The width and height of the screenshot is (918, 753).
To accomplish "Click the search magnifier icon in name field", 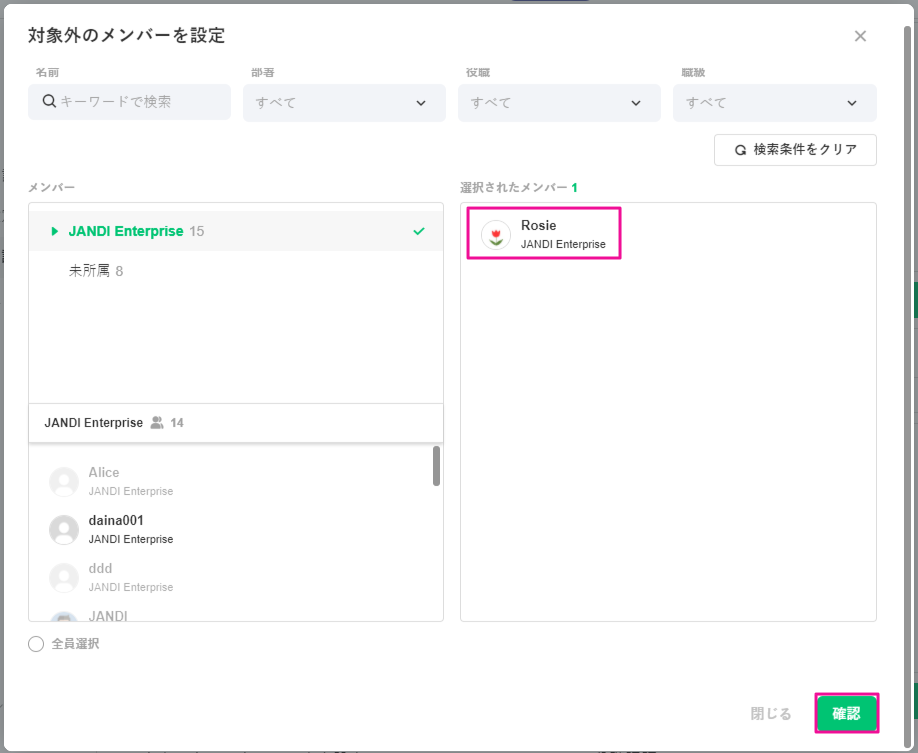I will pyautogui.click(x=49, y=102).
